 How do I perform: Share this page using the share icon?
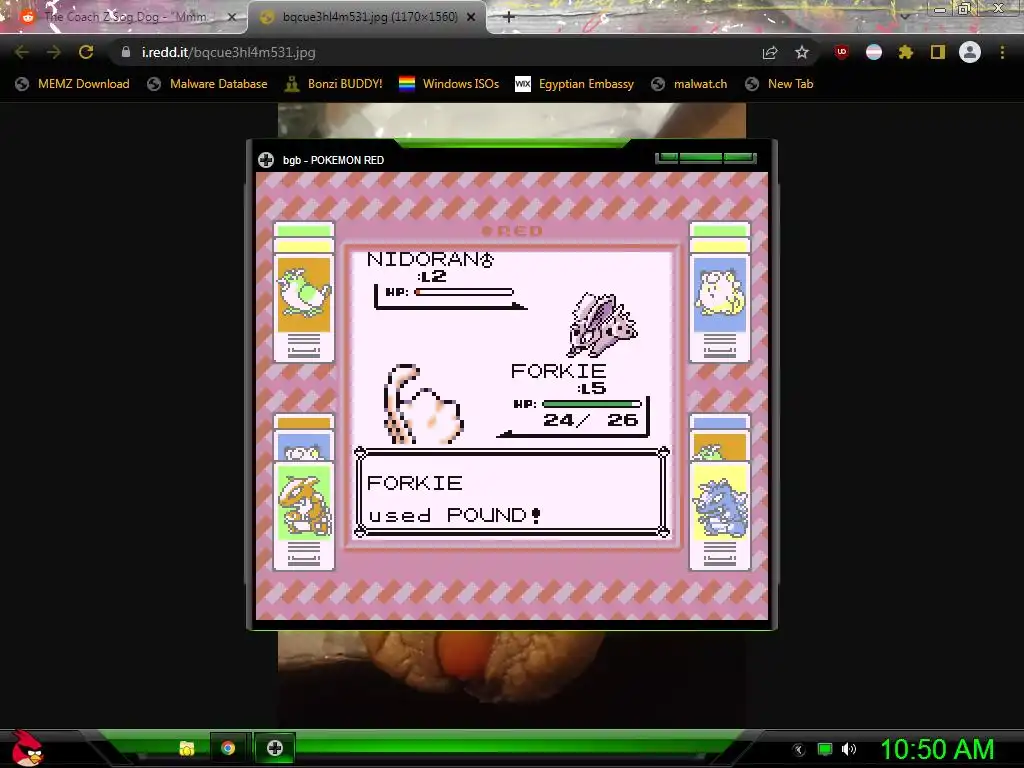(x=770, y=52)
